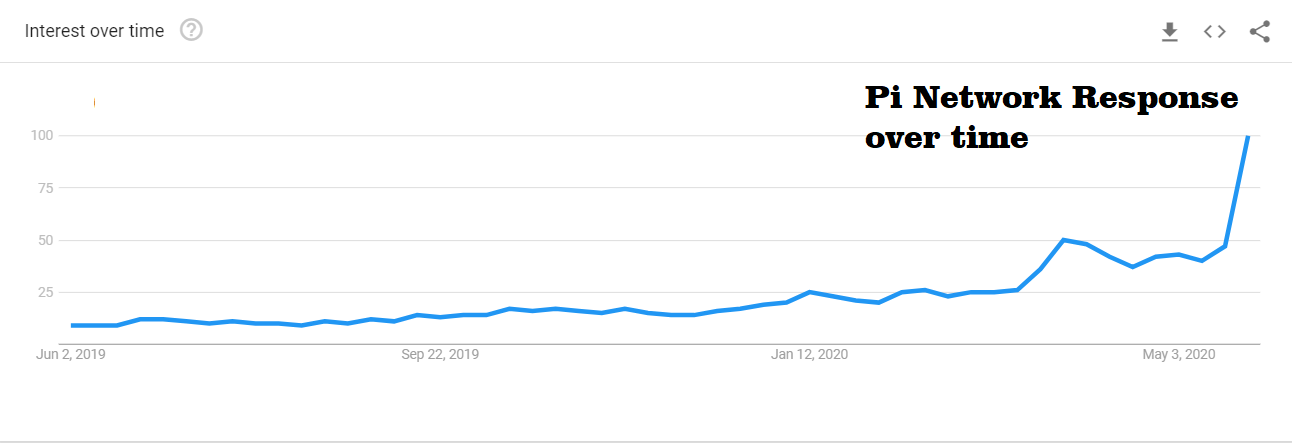
Task: Click the bump above Jan 12, 2020
Action: coord(809,292)
